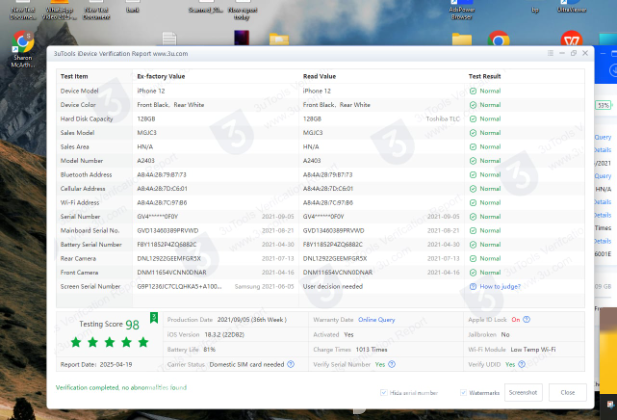This screenshot has width=617, height=420.
Task: Select the Mainboard Serial No. row label
Action: pyautogui.click(x=90, y=231)
